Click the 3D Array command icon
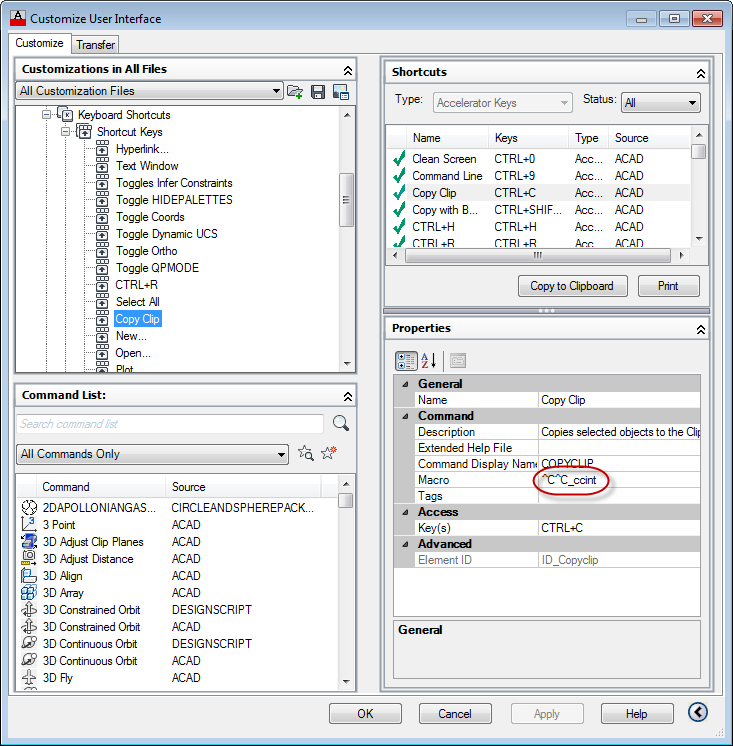The width and height of the screenshot is (733, 746). point(30,593)
